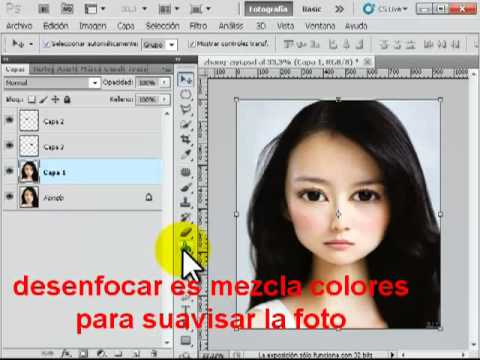Distribute left edges in options bar
This screenshot has height=360, width=480.
click(x=428, y=44)
